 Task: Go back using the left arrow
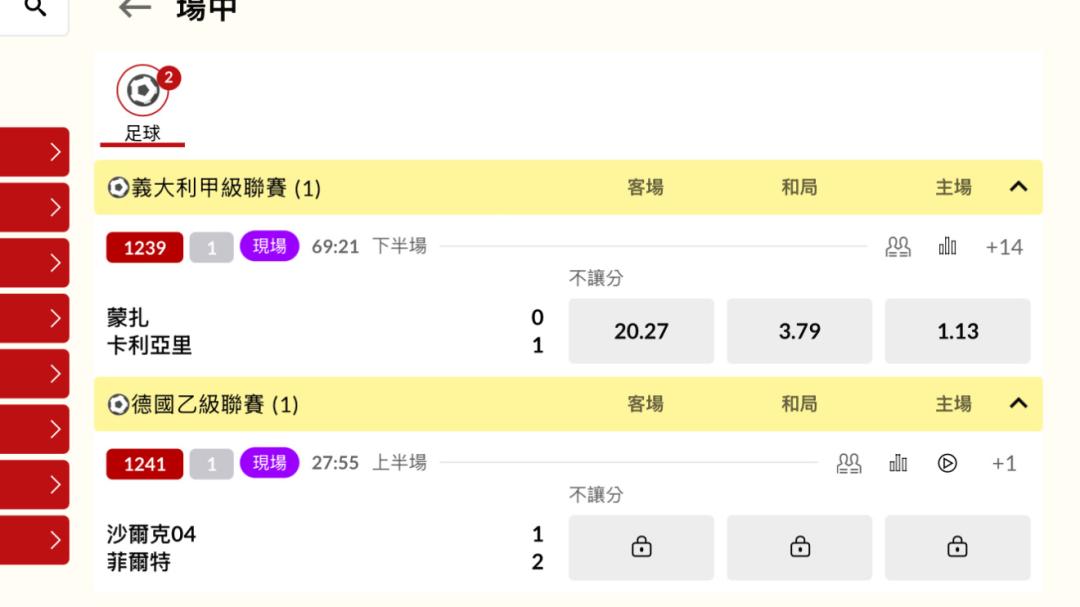pos(134,8)
